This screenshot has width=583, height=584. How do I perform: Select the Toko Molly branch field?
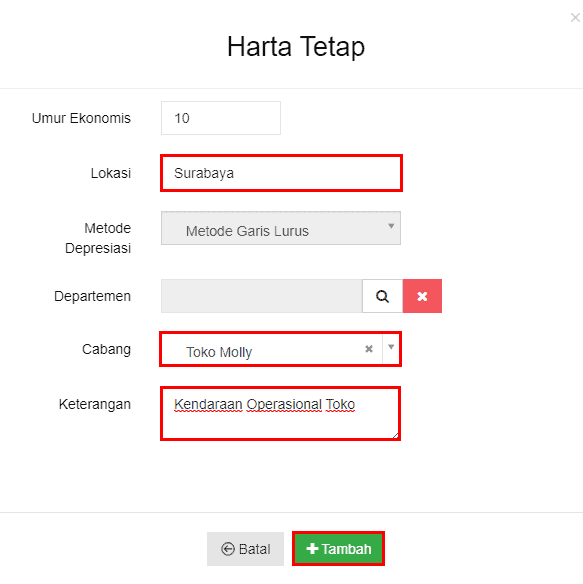(281, 349)
